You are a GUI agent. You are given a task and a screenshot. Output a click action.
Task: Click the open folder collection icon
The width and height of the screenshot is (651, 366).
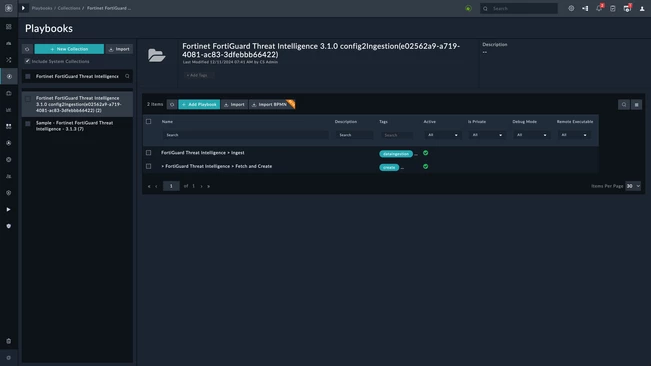tap(157, 55)
